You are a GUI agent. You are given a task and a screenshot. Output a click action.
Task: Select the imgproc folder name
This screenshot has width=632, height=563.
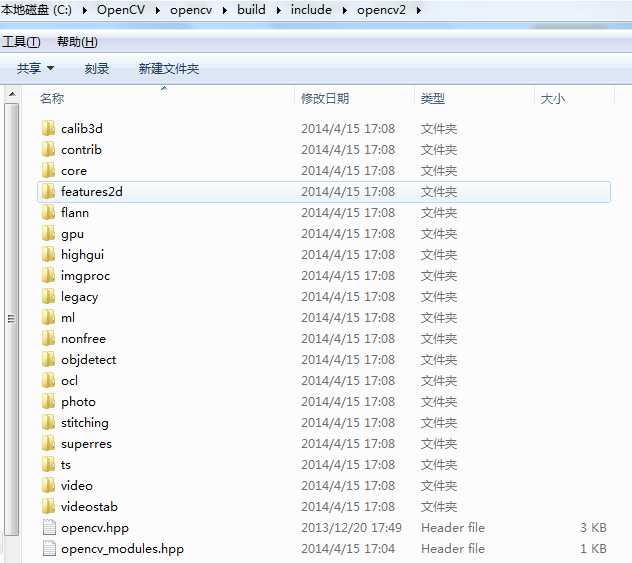coord(85,276)
